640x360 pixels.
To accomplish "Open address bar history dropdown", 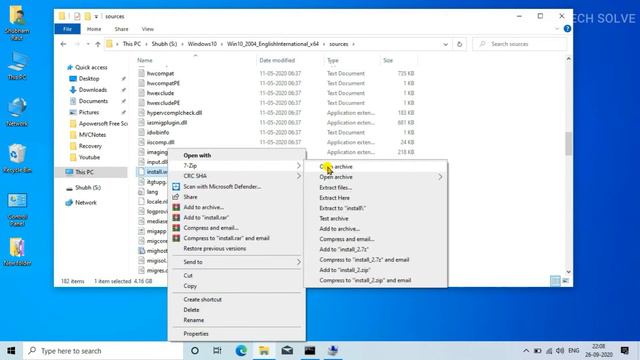I will (445, 44).
